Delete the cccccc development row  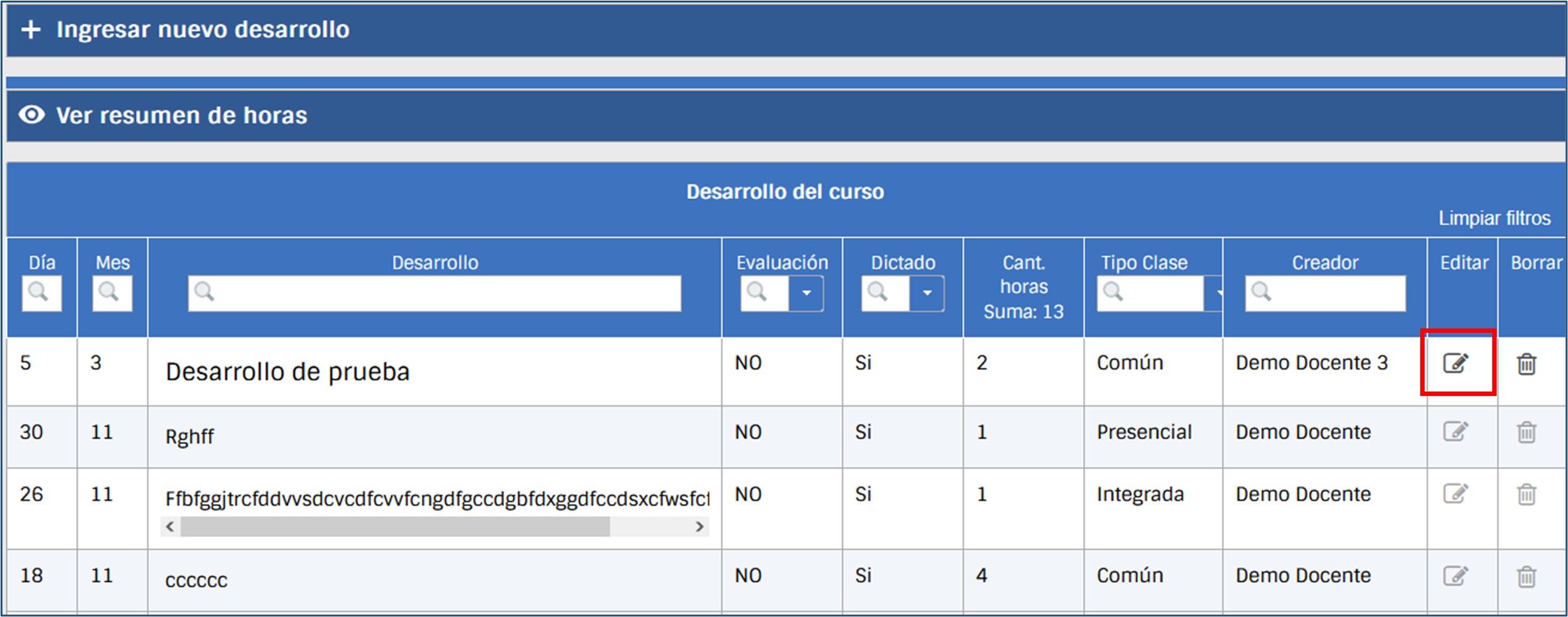(1526, 577)
